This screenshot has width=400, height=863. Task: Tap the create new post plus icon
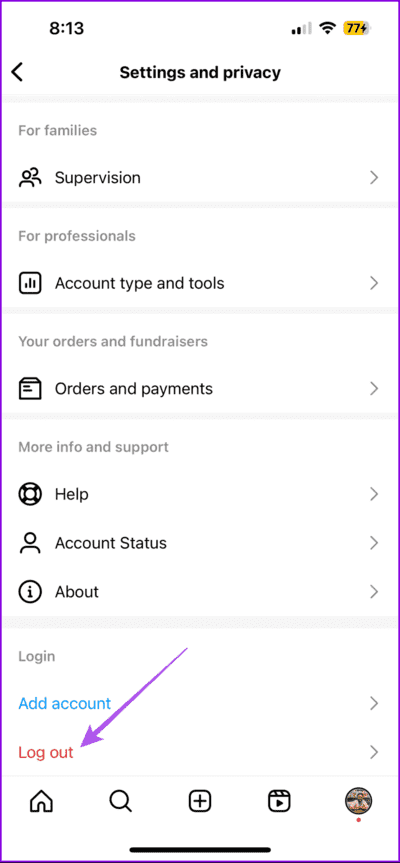click(200, 801)
